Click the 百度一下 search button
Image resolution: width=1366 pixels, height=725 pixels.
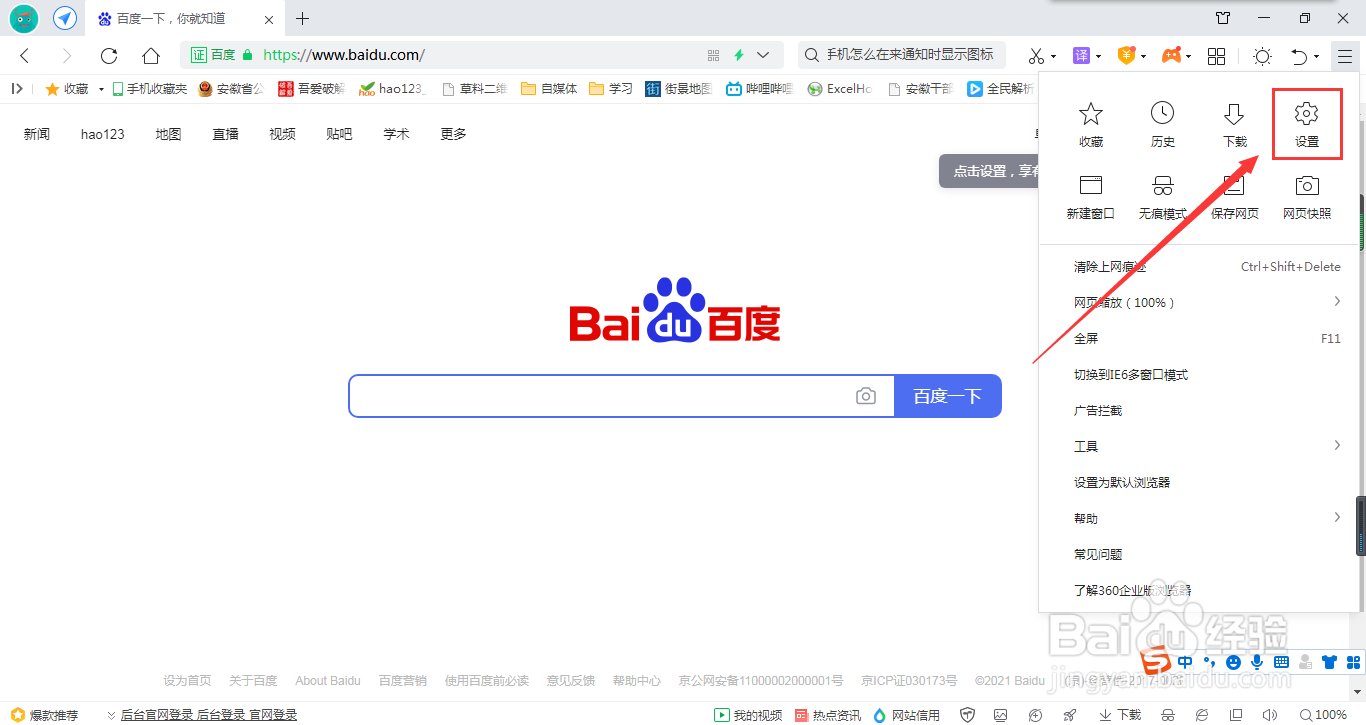(947, 396)
